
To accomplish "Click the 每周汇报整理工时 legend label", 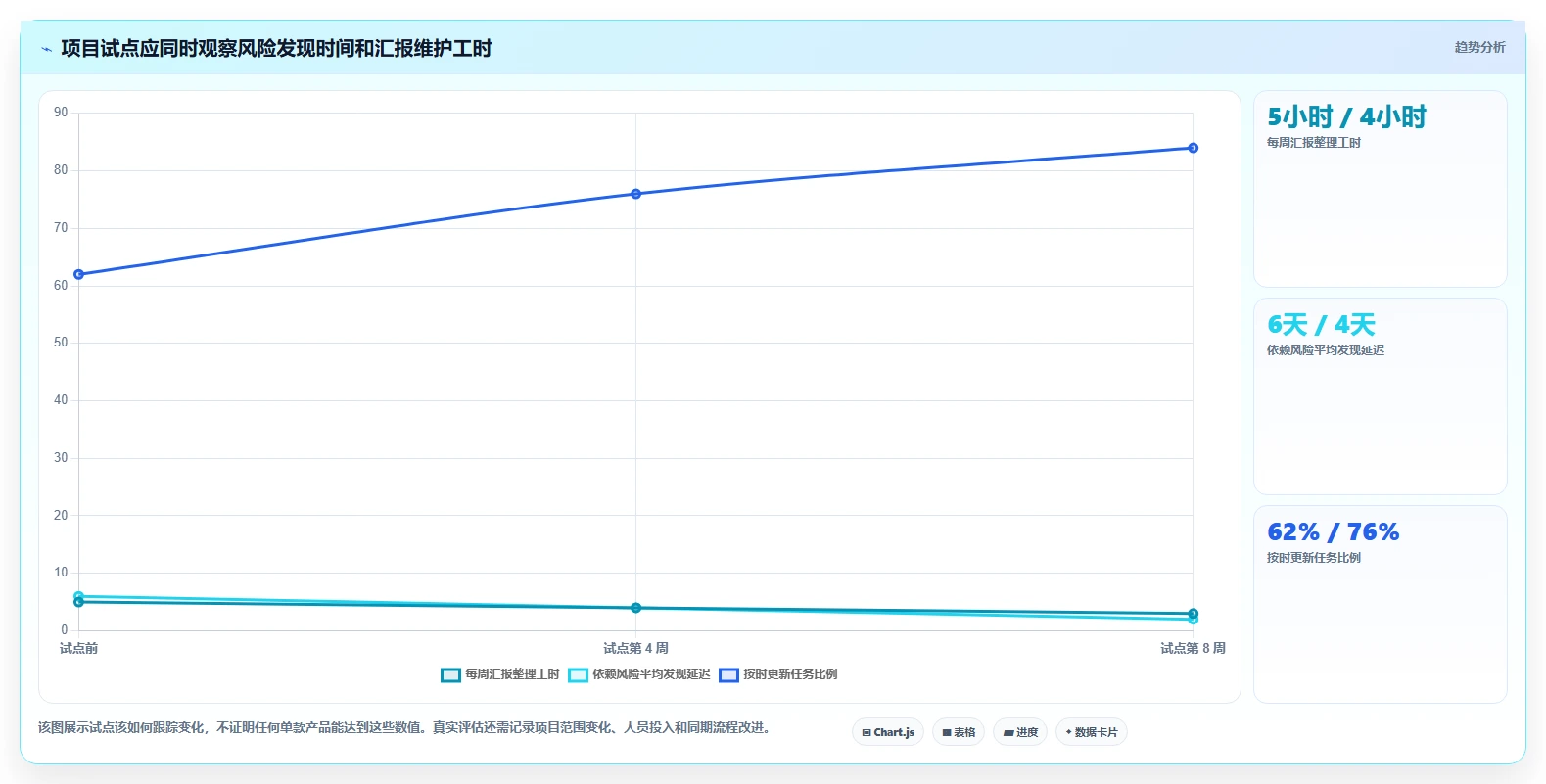I will click(x=512, y=674).
